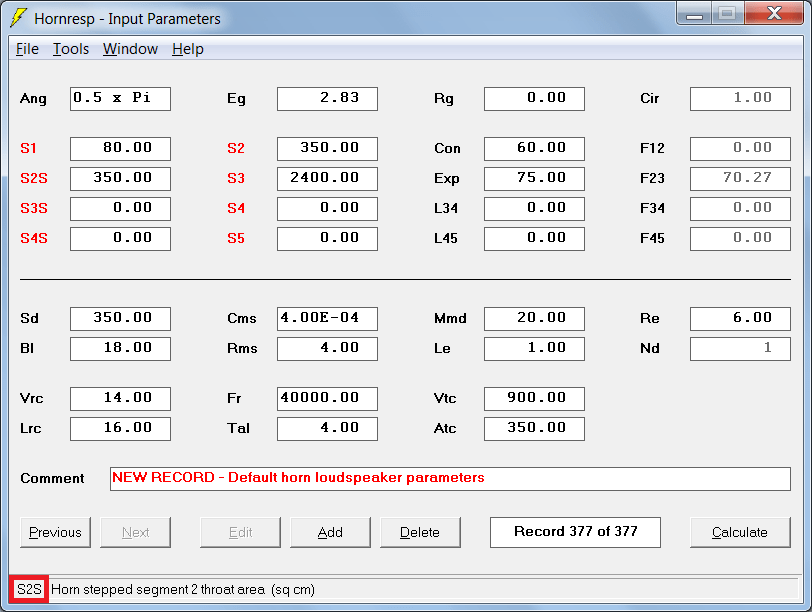Add a new record with Add

pos(330,532)
